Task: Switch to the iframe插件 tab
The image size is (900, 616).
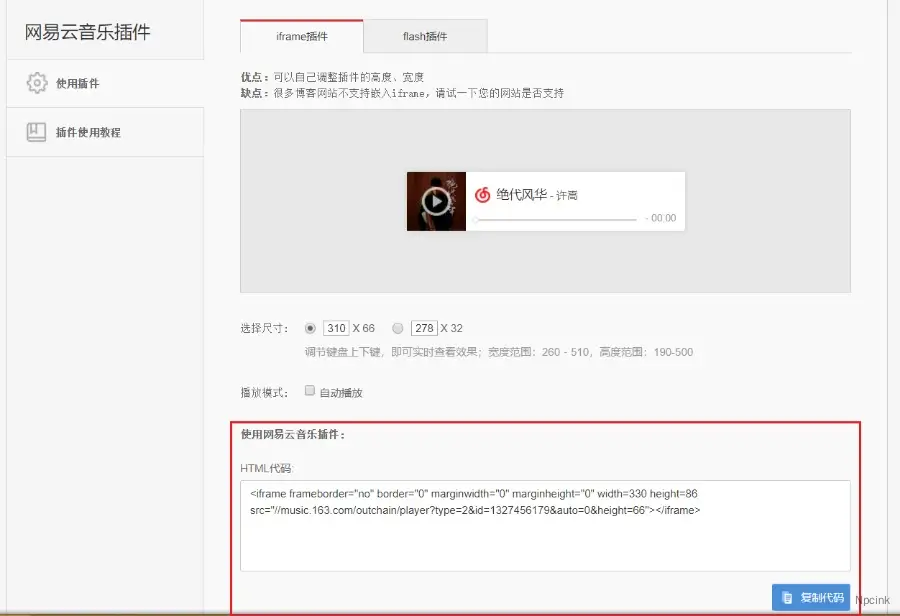Action: coord(301,36)
